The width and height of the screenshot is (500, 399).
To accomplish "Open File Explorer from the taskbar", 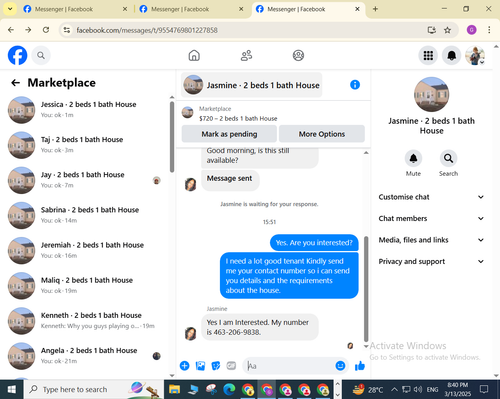I will [174, 389].
